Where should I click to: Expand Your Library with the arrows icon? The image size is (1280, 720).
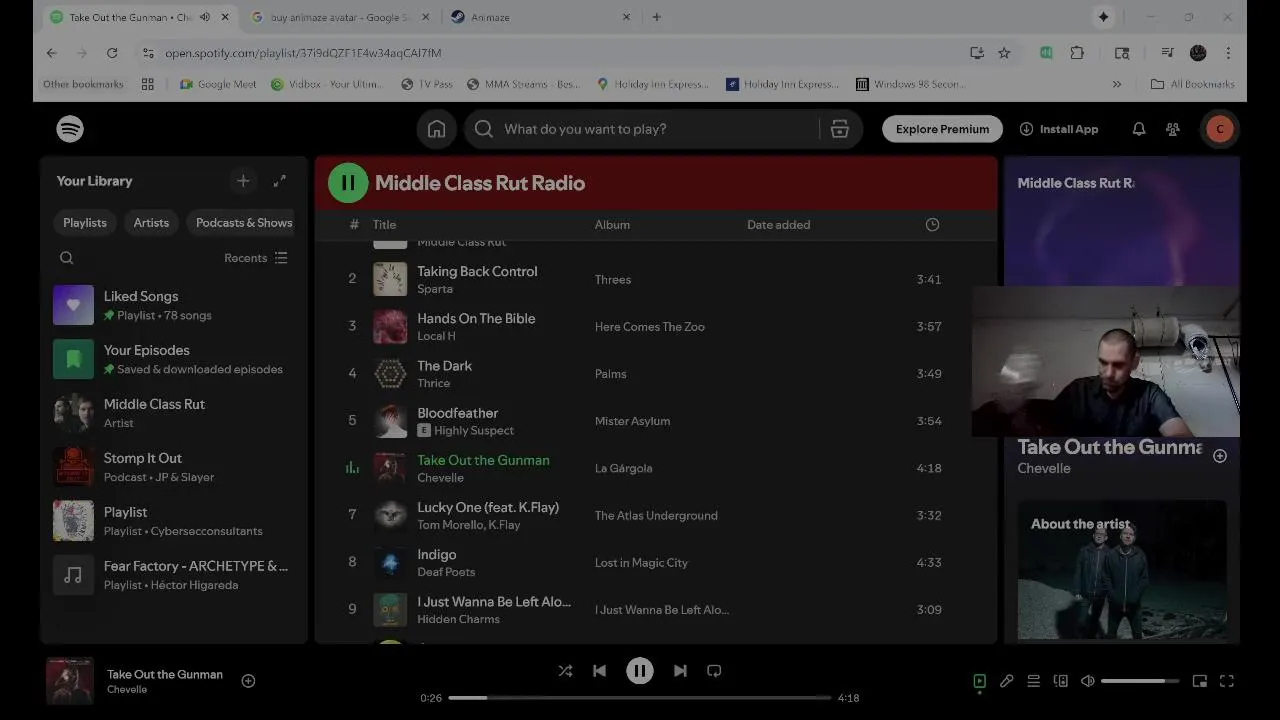coord(280,181)
